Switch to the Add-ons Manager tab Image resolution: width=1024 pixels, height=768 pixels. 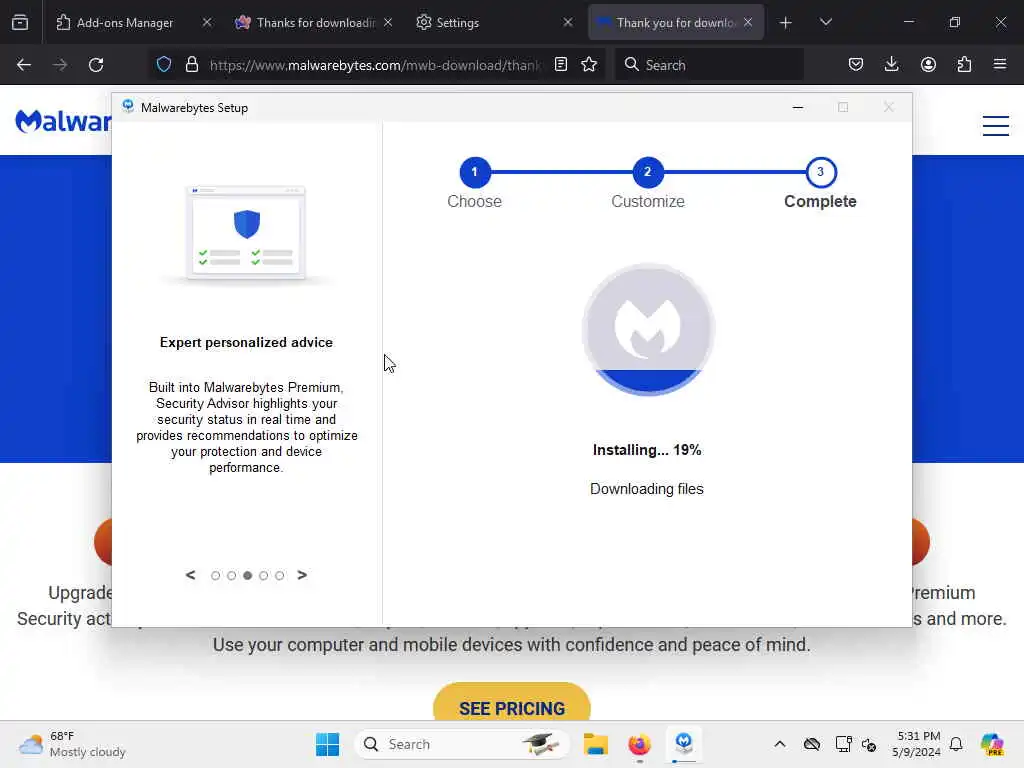tap(124, 23)
